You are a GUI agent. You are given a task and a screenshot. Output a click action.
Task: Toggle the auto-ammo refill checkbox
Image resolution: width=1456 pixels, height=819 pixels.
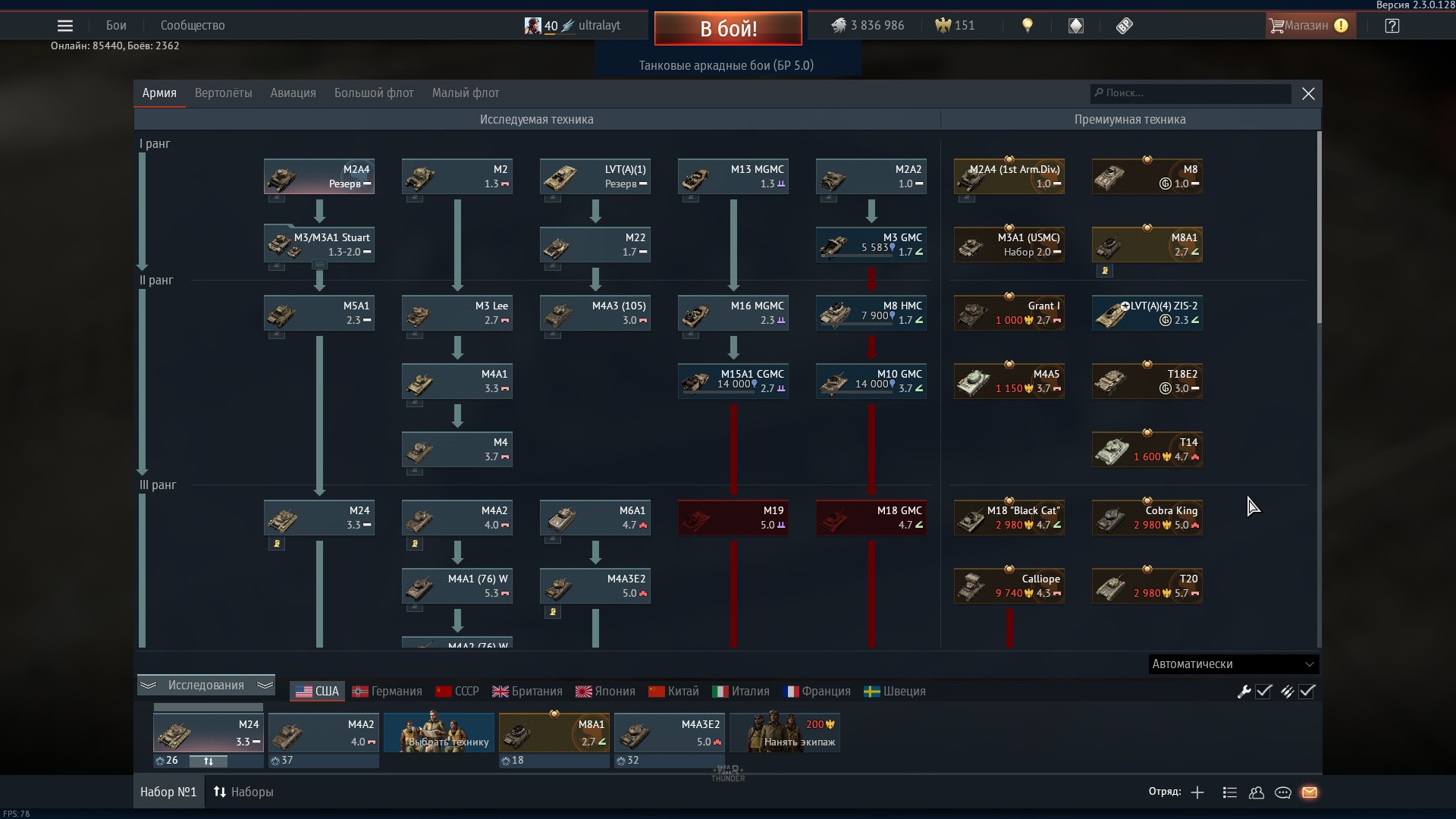tap(1307, 692)
